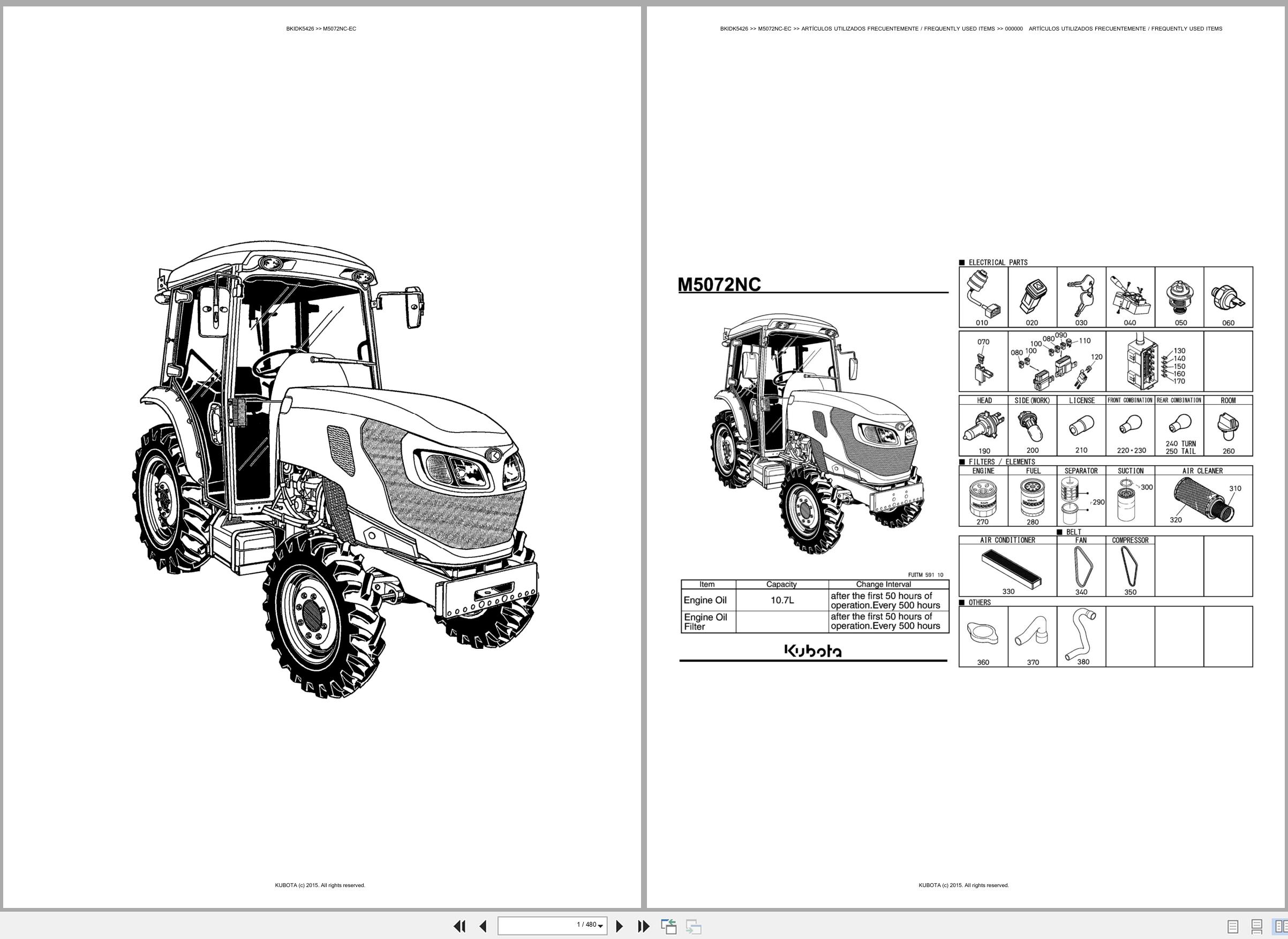Click the small tractor illustration under M5072NC
The height and width of the screenshot is (939, 1288).
tap(817, 433)
